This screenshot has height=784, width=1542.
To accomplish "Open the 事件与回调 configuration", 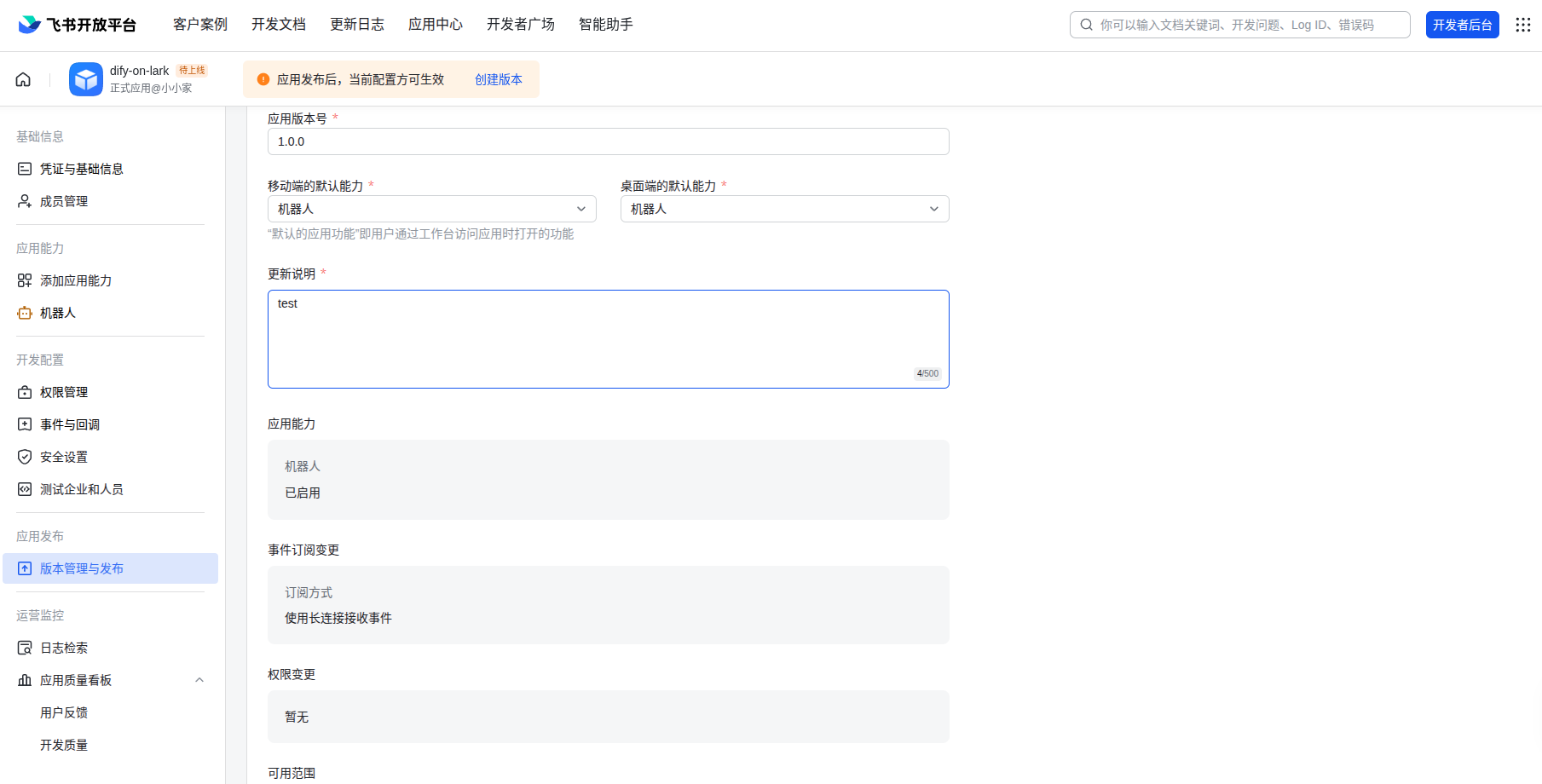I will coord(70,424).
